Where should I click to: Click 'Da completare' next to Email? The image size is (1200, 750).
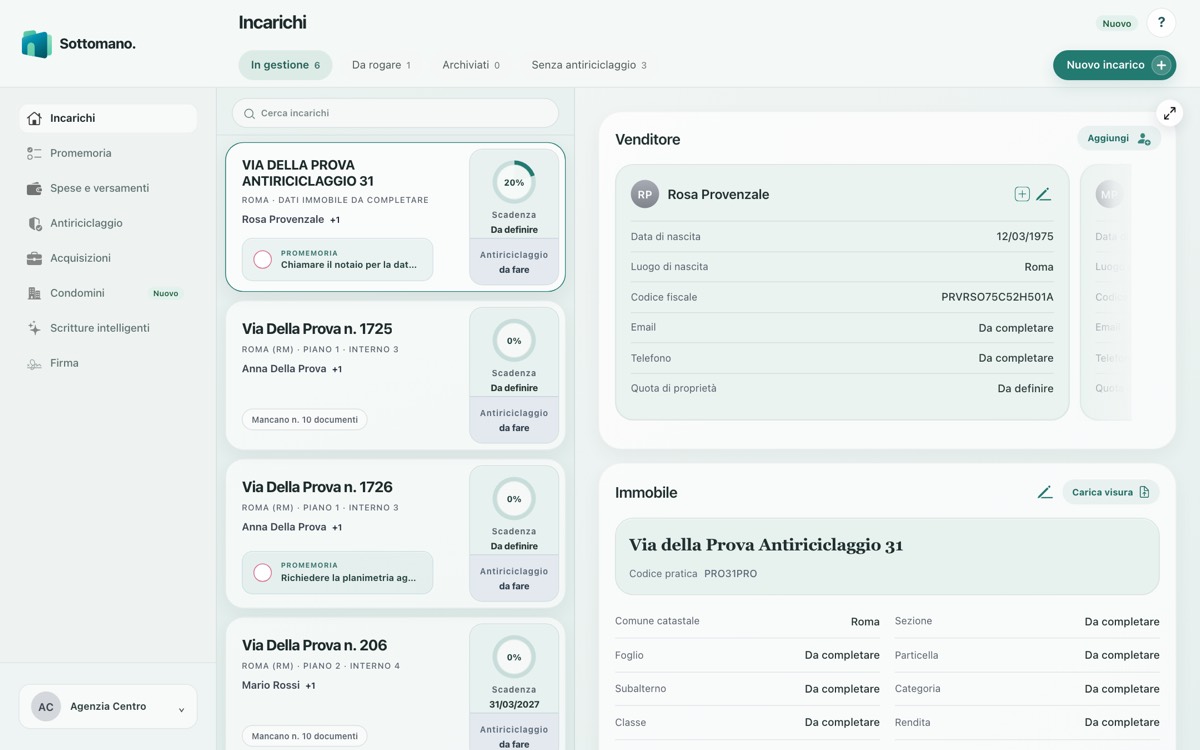(x=1016, y=328)
